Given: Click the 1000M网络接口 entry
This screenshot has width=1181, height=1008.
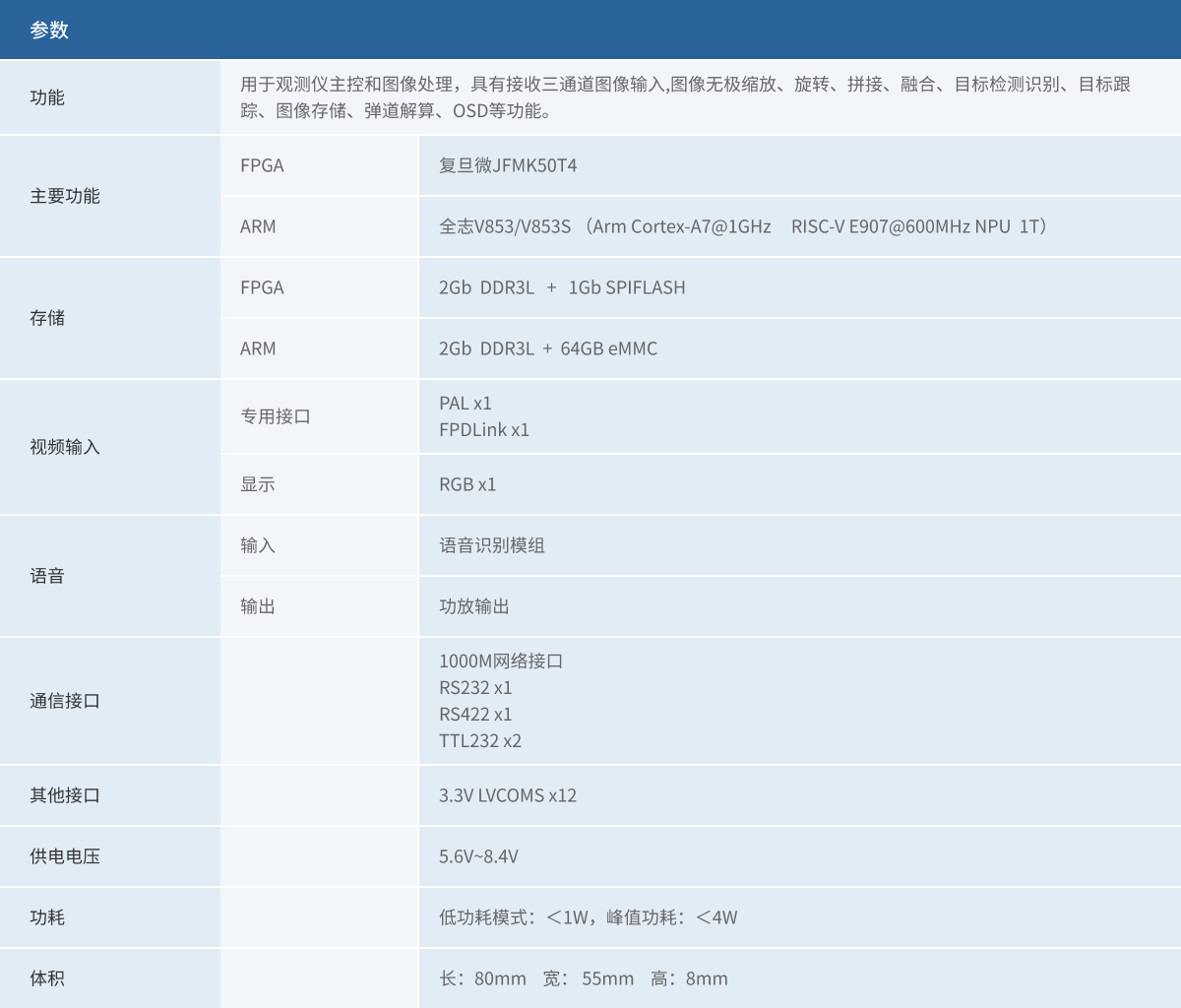Looking at the screenshot, I should click(501, 661).
